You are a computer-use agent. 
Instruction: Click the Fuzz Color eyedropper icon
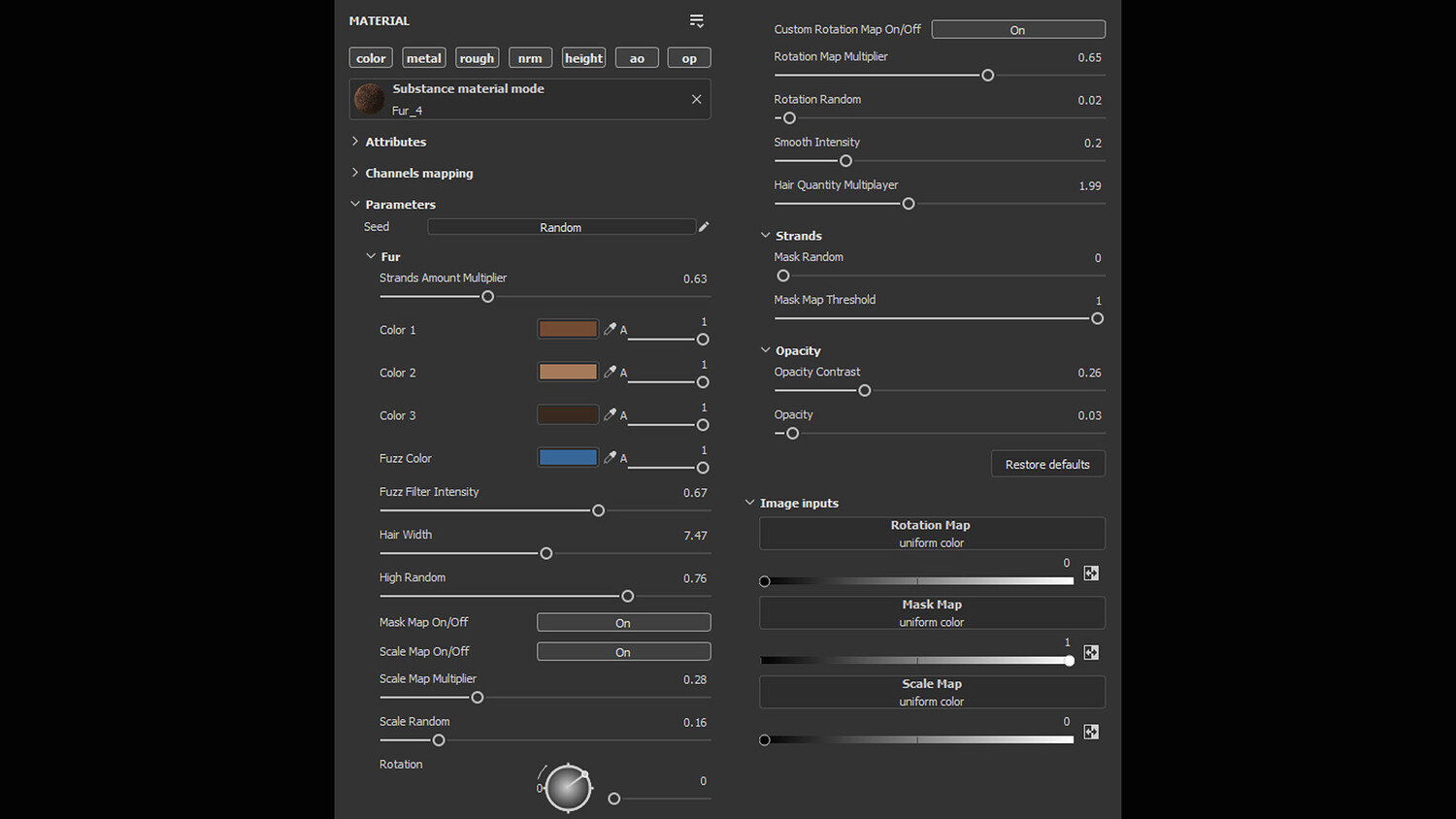pos(610,457)
